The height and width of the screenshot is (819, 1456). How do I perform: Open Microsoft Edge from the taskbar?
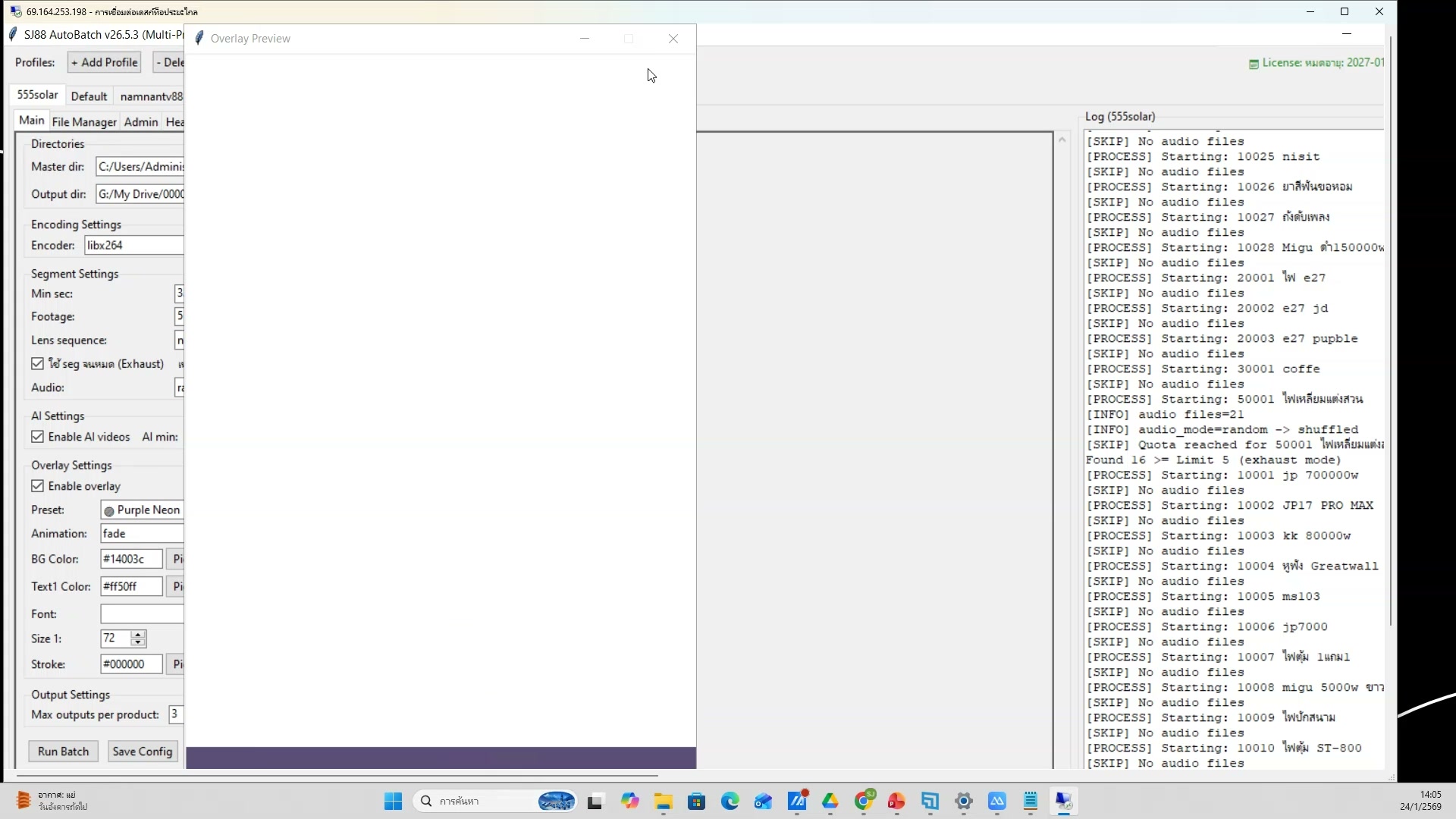coord(730,802)
